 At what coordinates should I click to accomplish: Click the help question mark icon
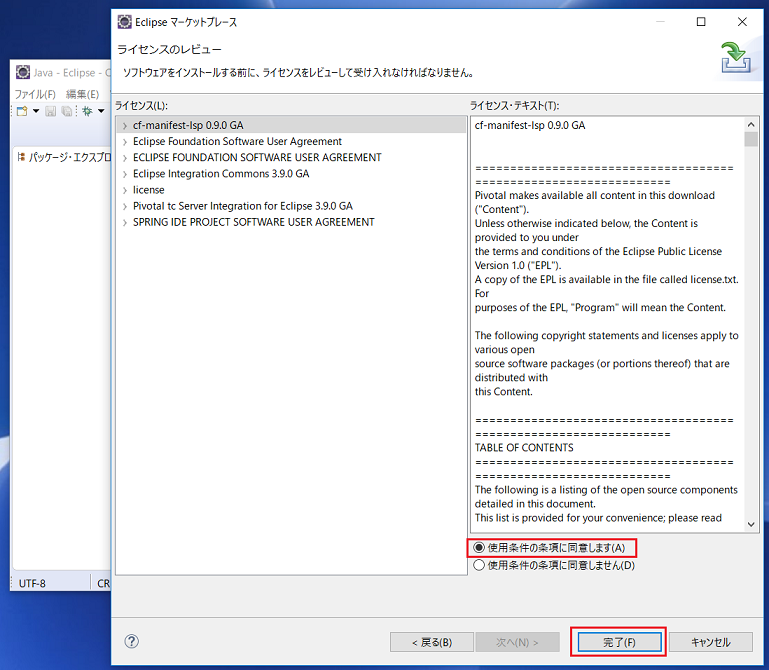pyautogui.click(x=131, y=641)
